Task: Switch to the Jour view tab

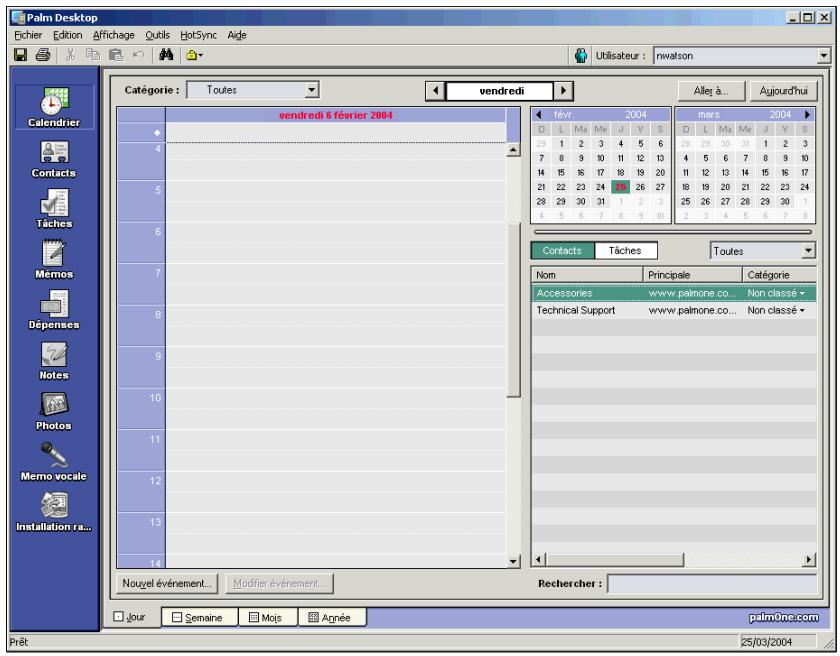Action: [131, 617]
